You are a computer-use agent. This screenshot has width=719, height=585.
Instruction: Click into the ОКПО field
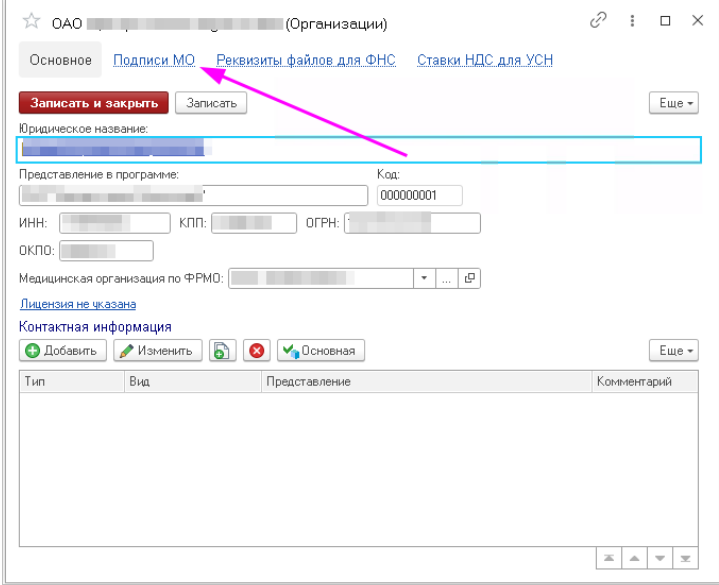point(106,251)
